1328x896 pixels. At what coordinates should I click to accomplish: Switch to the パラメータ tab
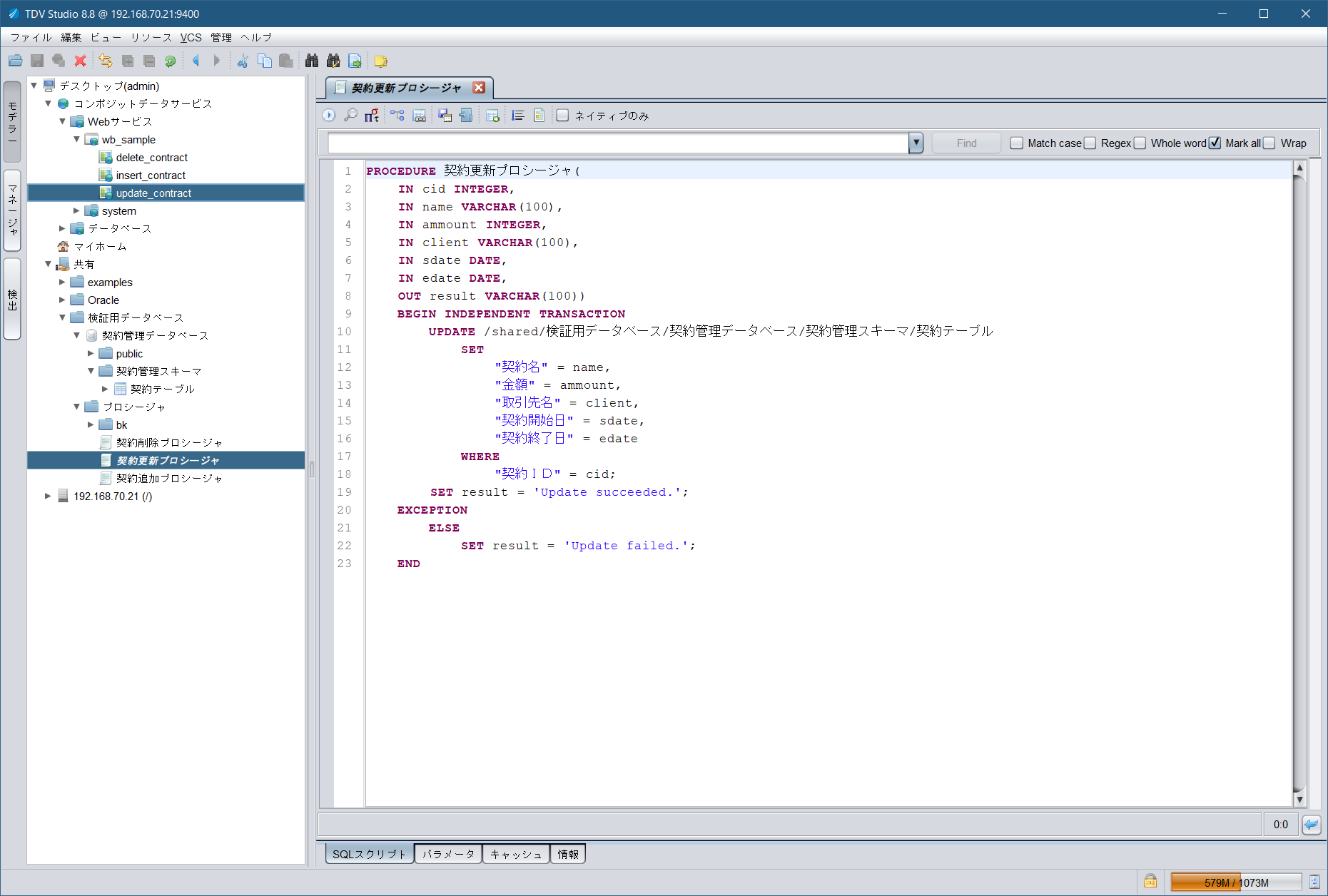(448, 854)
